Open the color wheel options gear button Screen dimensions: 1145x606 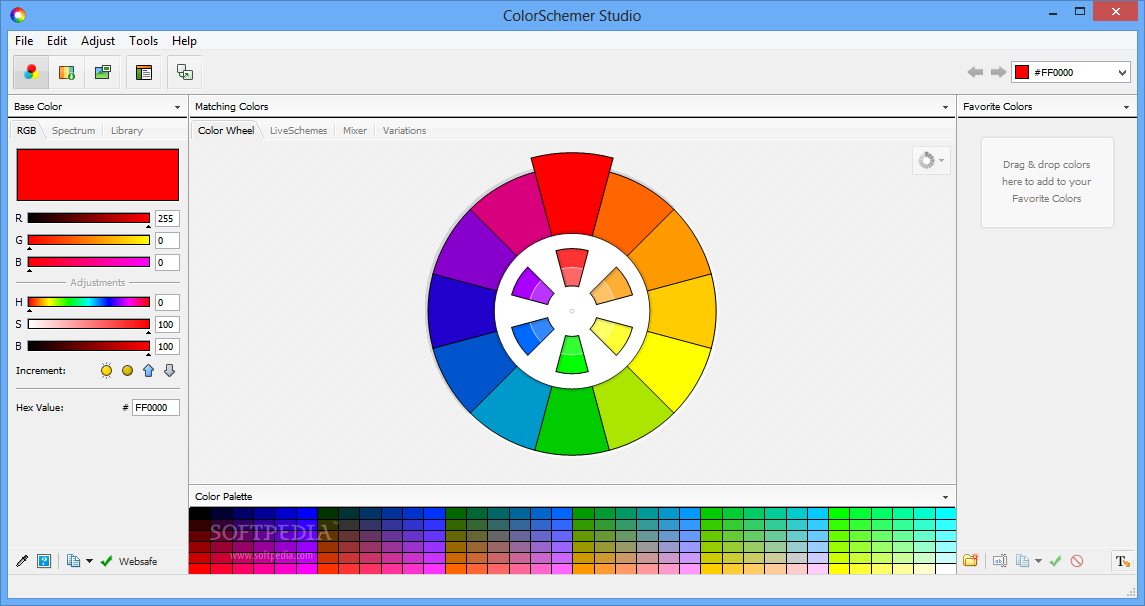click(930, 161)
